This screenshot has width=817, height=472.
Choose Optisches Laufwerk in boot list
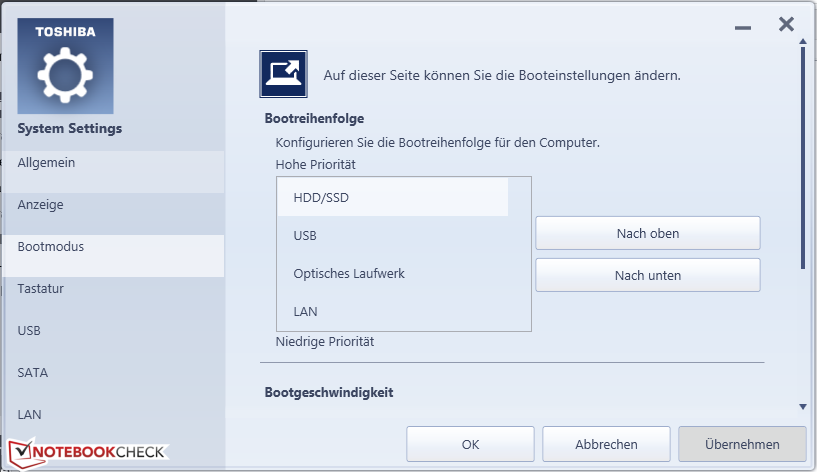click(x=393, y=274)
